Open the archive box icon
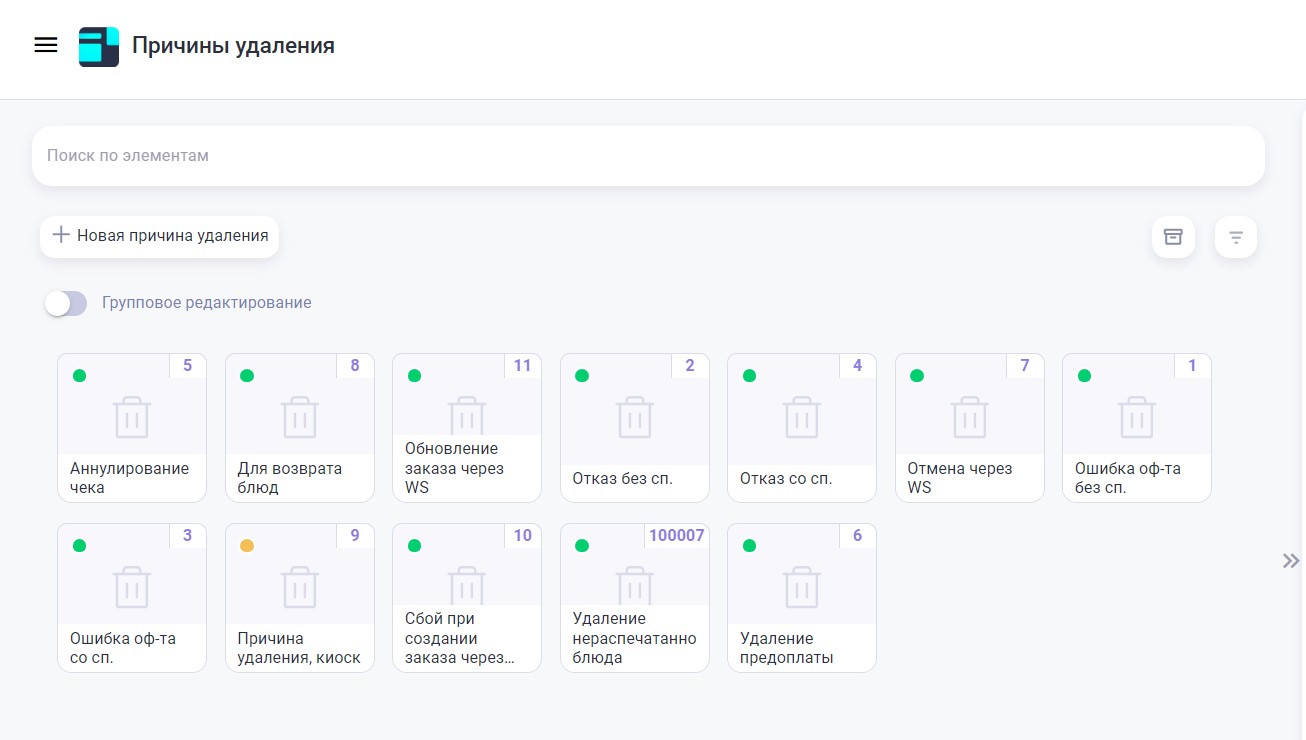 [1173, 237]
